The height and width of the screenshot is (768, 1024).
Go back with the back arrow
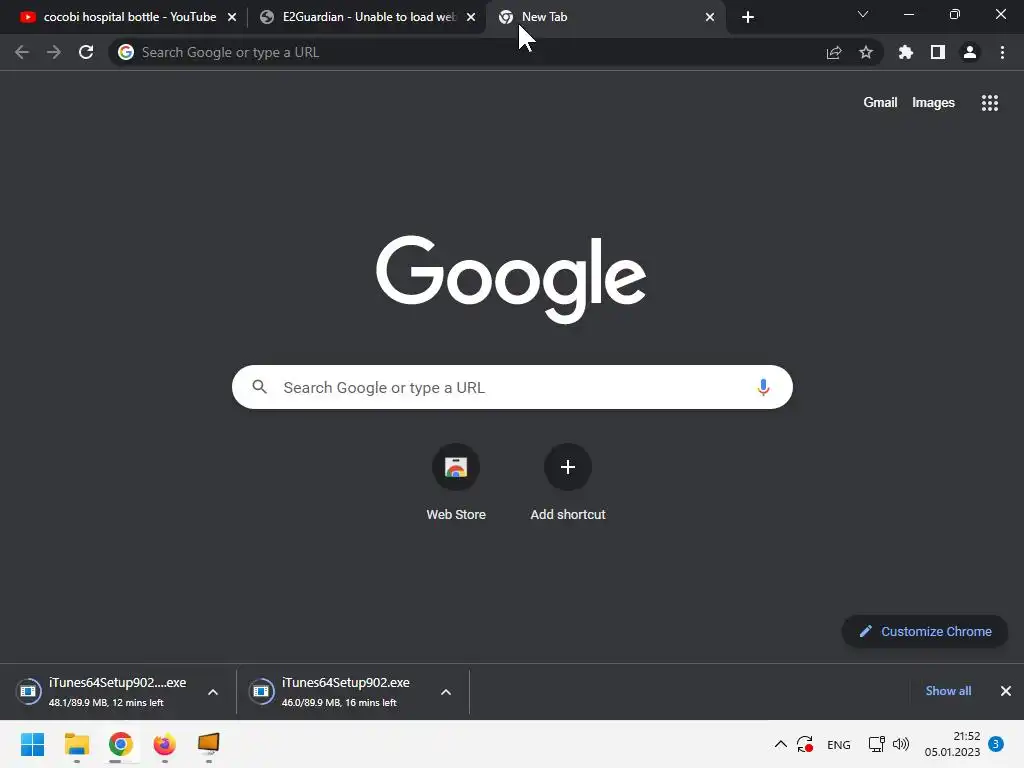coord(22,52)
